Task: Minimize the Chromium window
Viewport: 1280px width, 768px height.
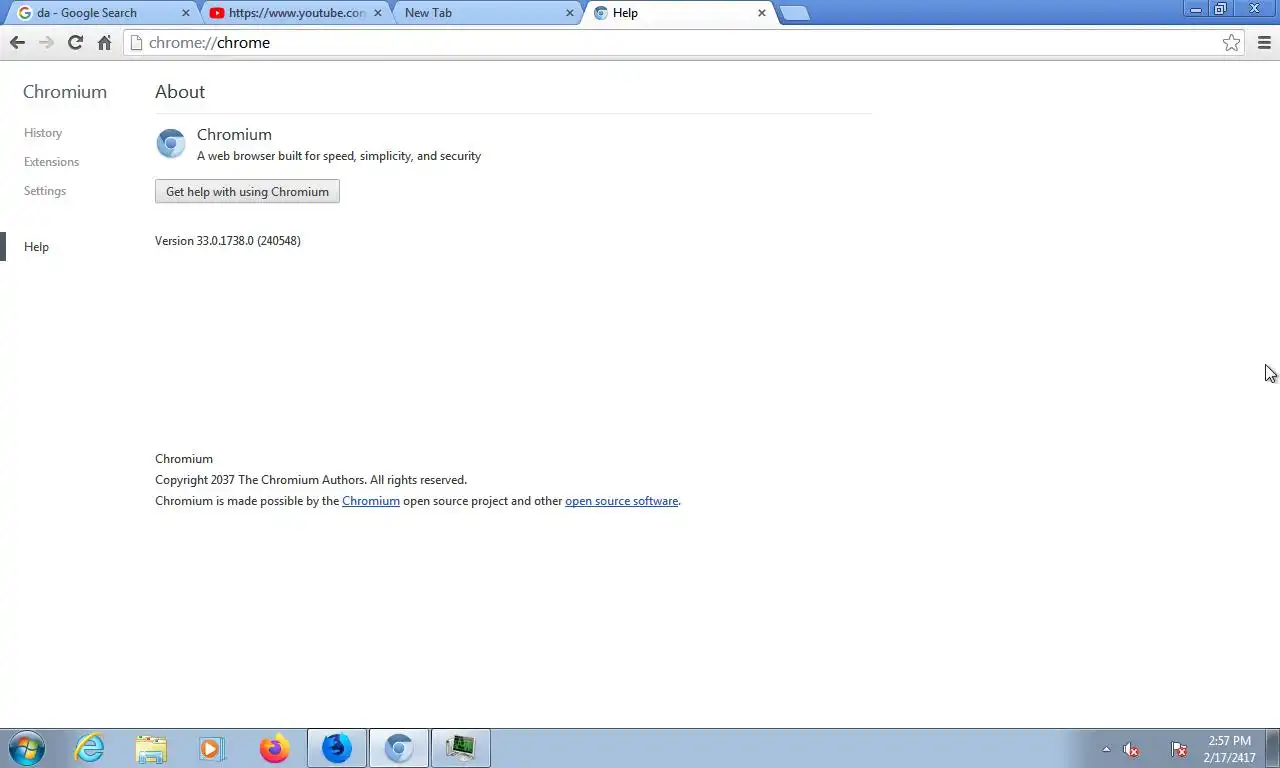Action: (x=1196, y=9)
